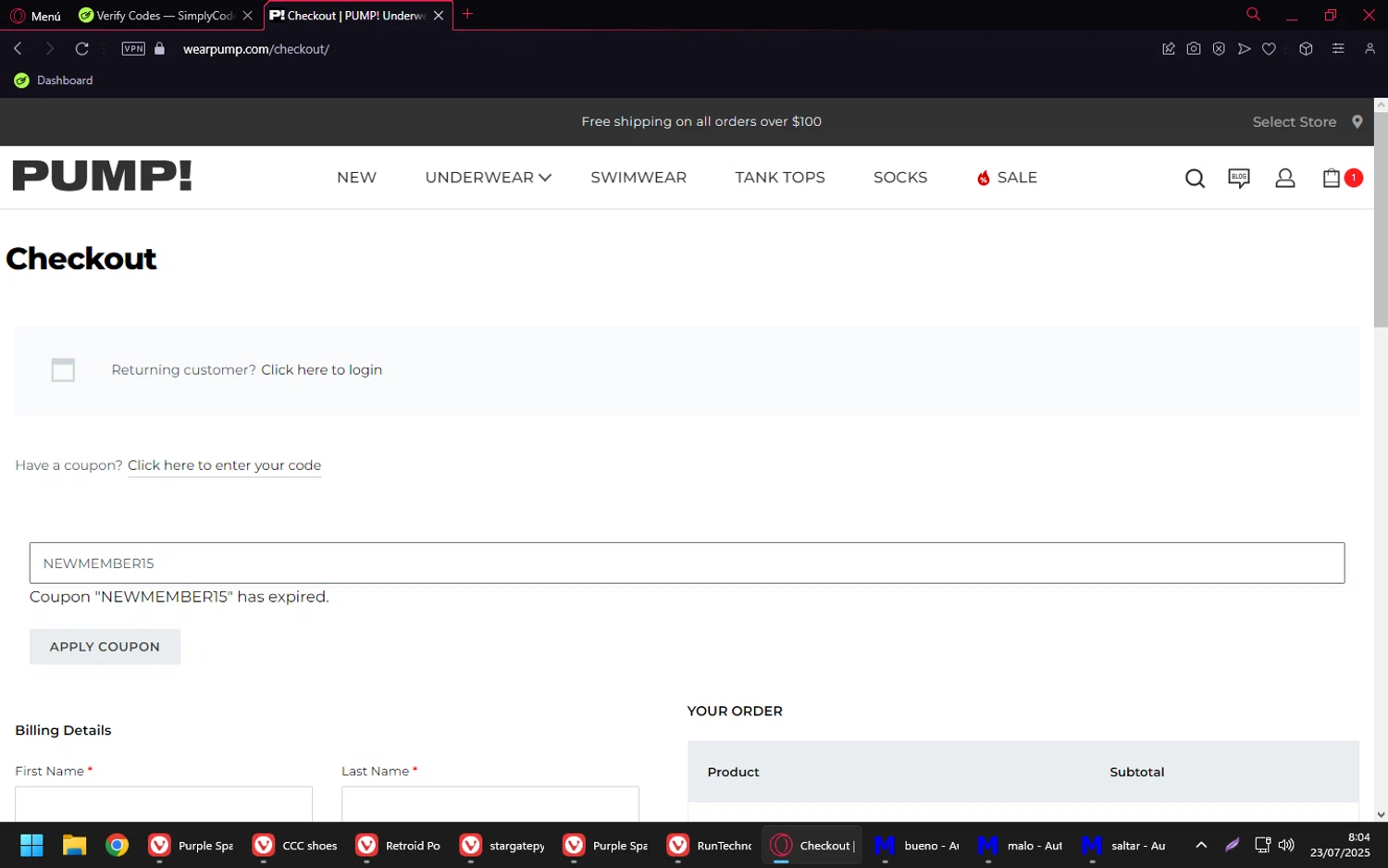The image size is (1388, 868).
Task: Click the PUMP! logo
Action: [x=102, y=176]
